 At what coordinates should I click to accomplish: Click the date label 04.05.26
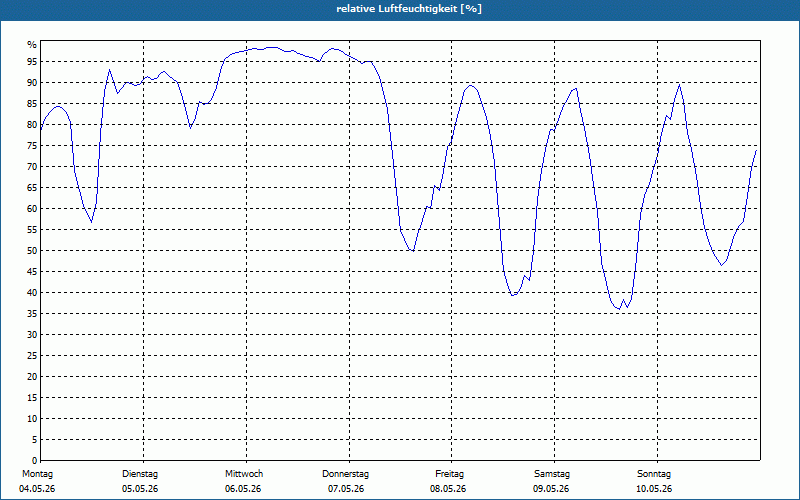point(37,489)
